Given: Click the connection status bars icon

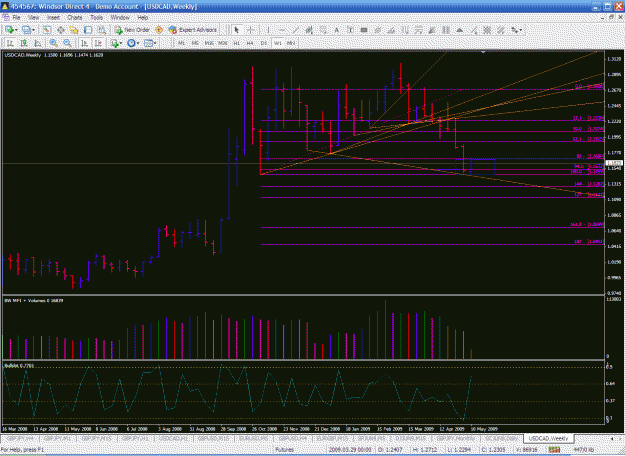Looking at the screenshot, I should click(x=554, y=450).
